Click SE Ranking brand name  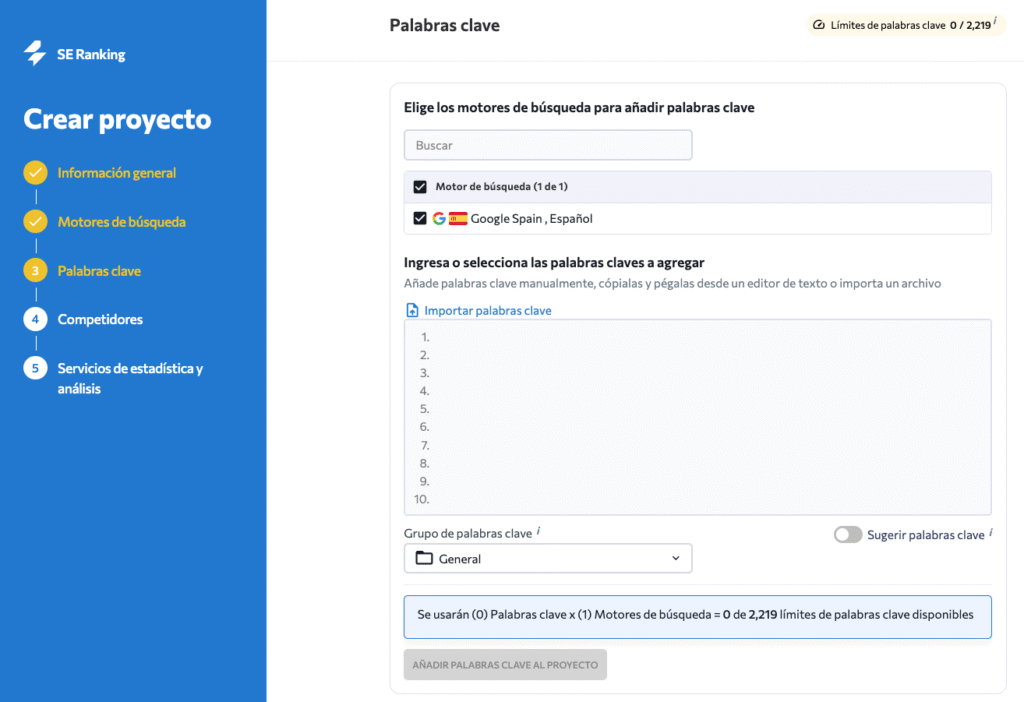91,54
